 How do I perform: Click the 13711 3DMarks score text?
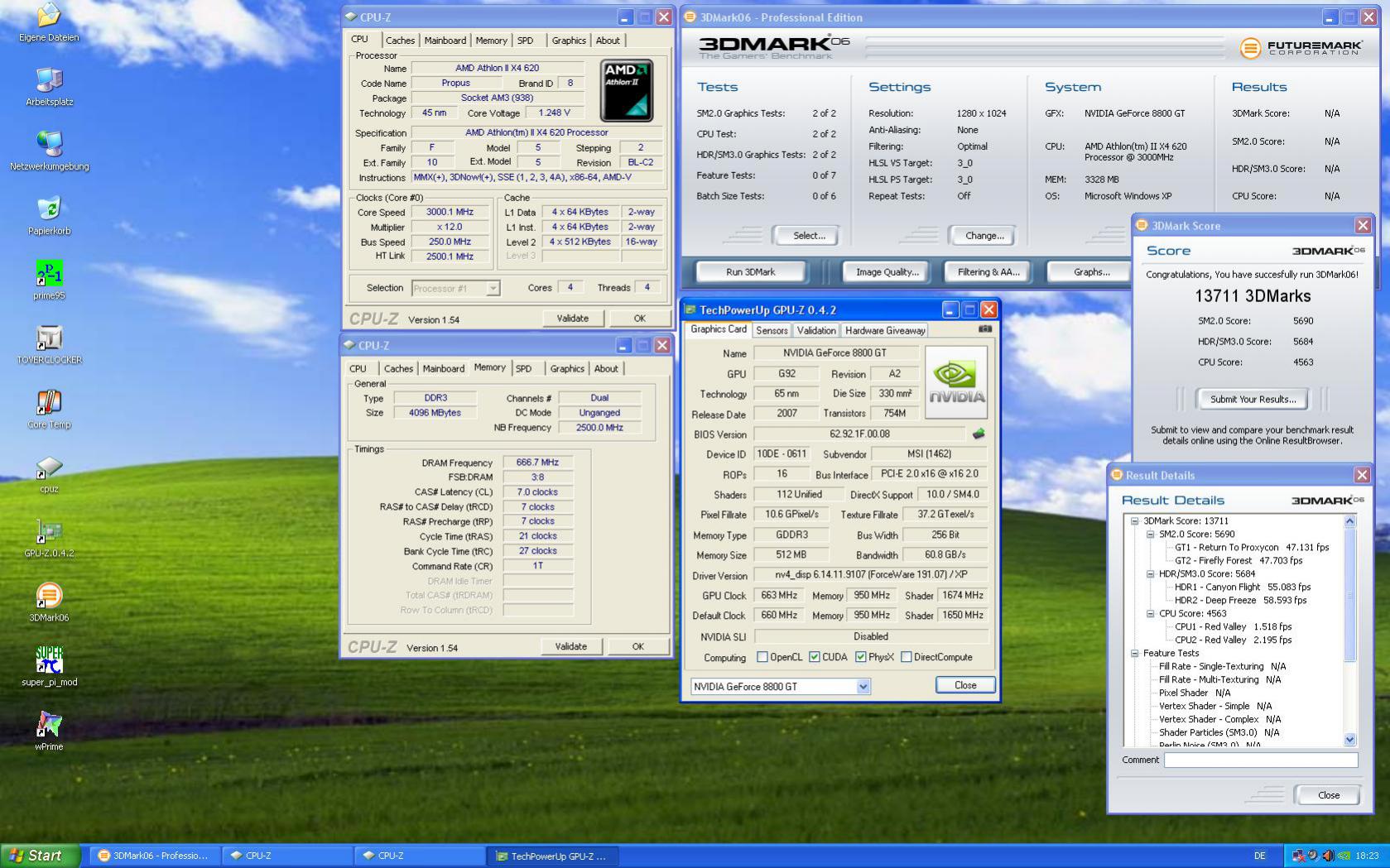1253,296
